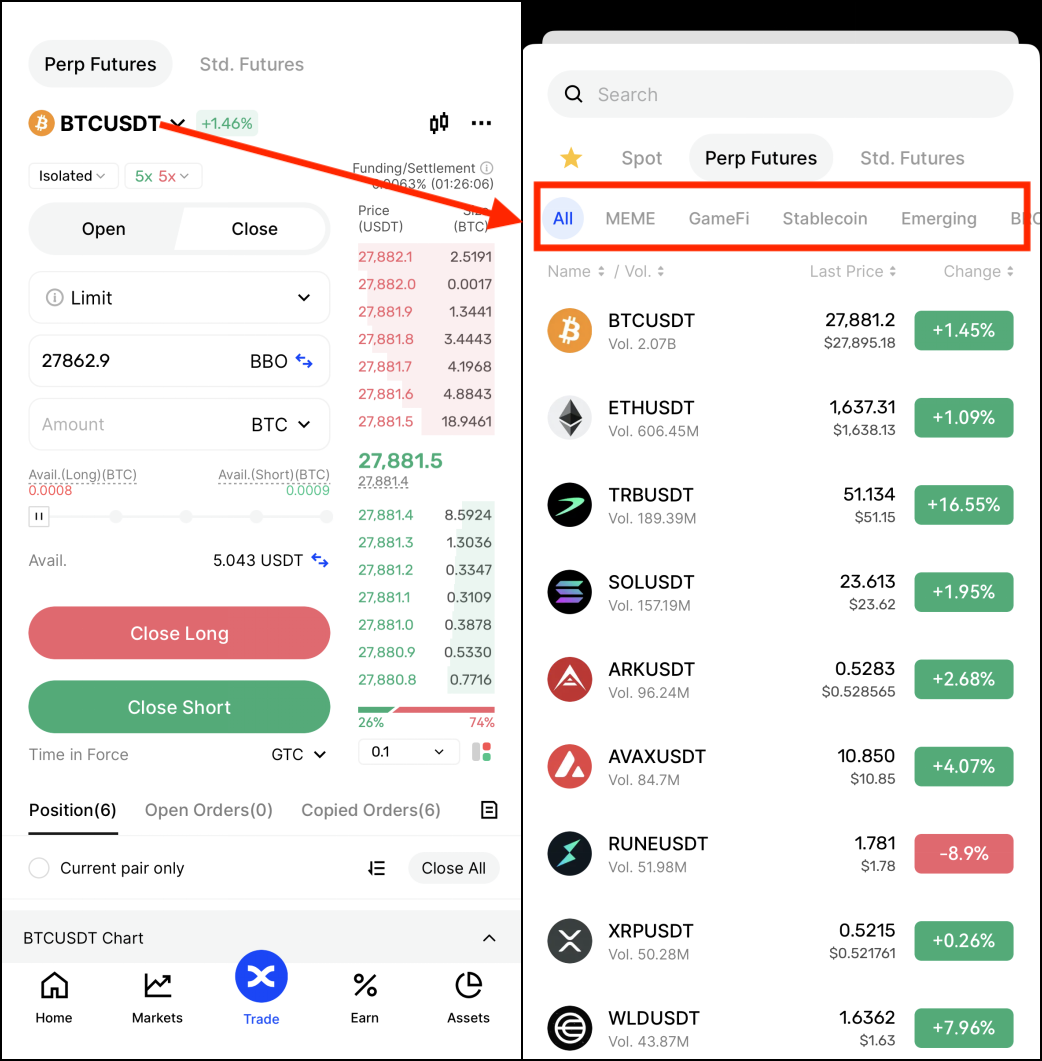Enable the Current pair only option
Screen dimensions: 1042x1061
pos(39,868)
